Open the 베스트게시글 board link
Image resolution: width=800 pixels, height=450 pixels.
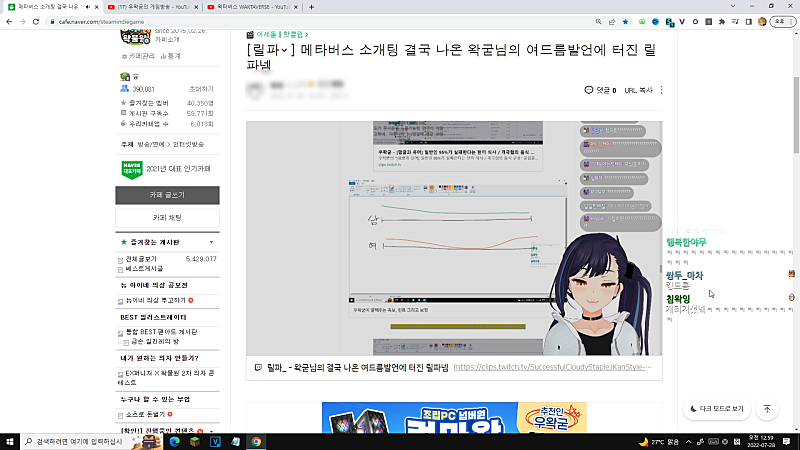coord(144,268)
